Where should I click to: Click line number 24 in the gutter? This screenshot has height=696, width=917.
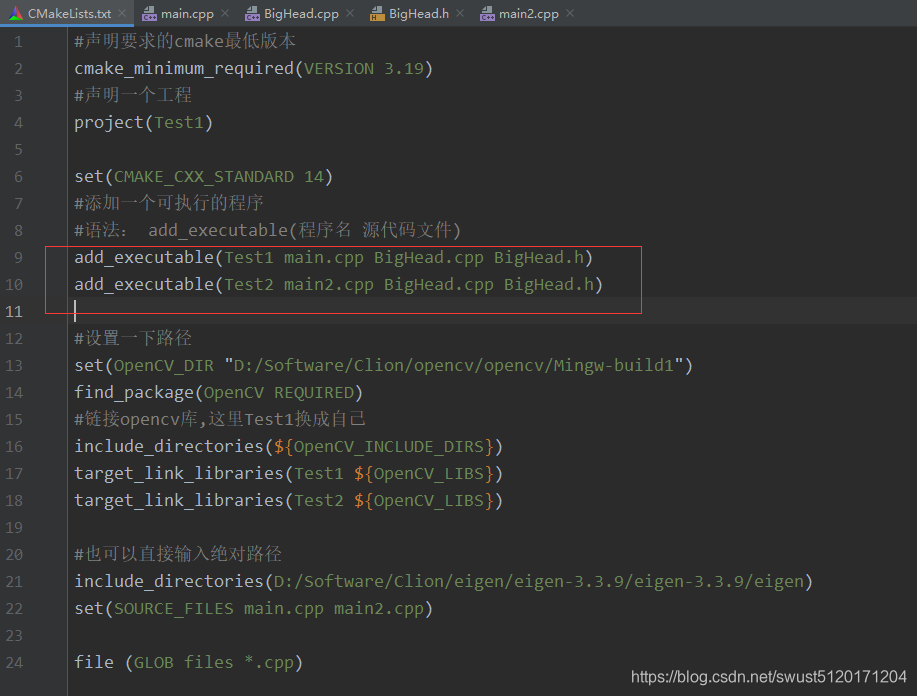pos(15,662)
